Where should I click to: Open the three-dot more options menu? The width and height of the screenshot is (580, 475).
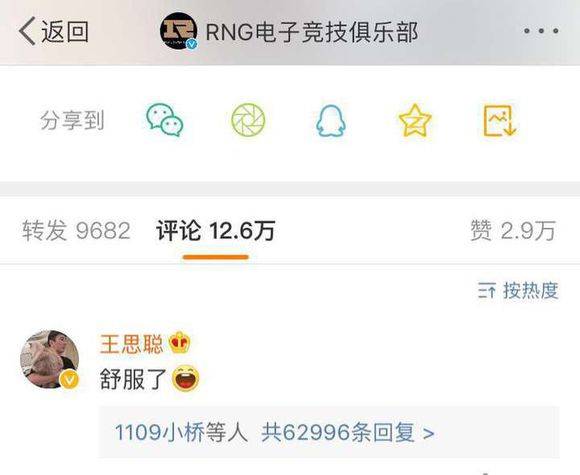[x=541, y=31]
